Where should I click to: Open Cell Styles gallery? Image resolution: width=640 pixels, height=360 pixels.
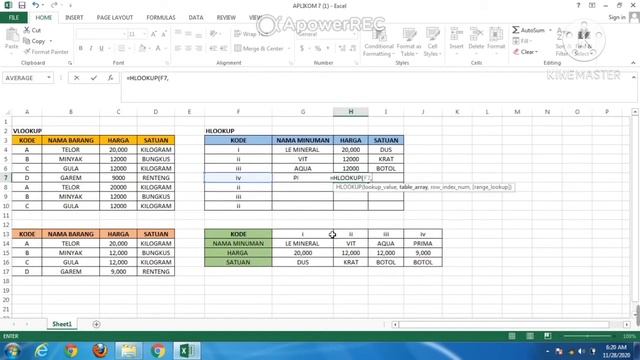point(432,42)
